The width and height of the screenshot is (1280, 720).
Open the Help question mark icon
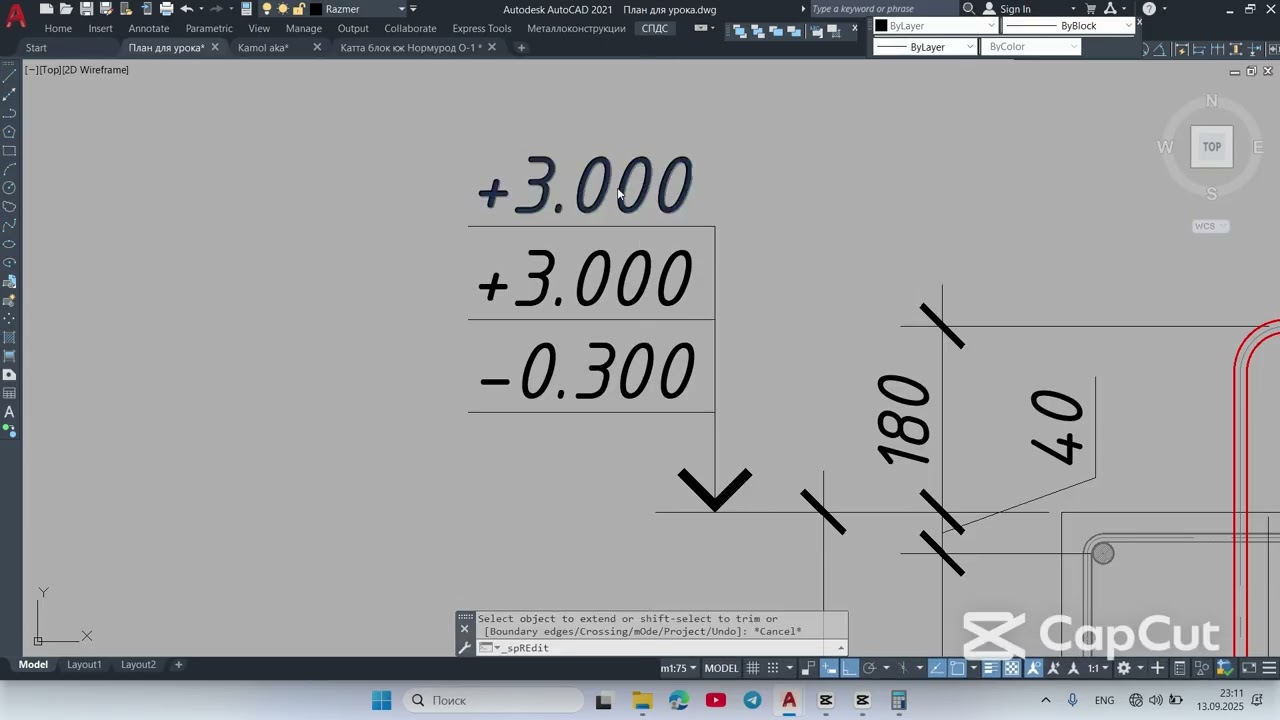coord(1149,9)
